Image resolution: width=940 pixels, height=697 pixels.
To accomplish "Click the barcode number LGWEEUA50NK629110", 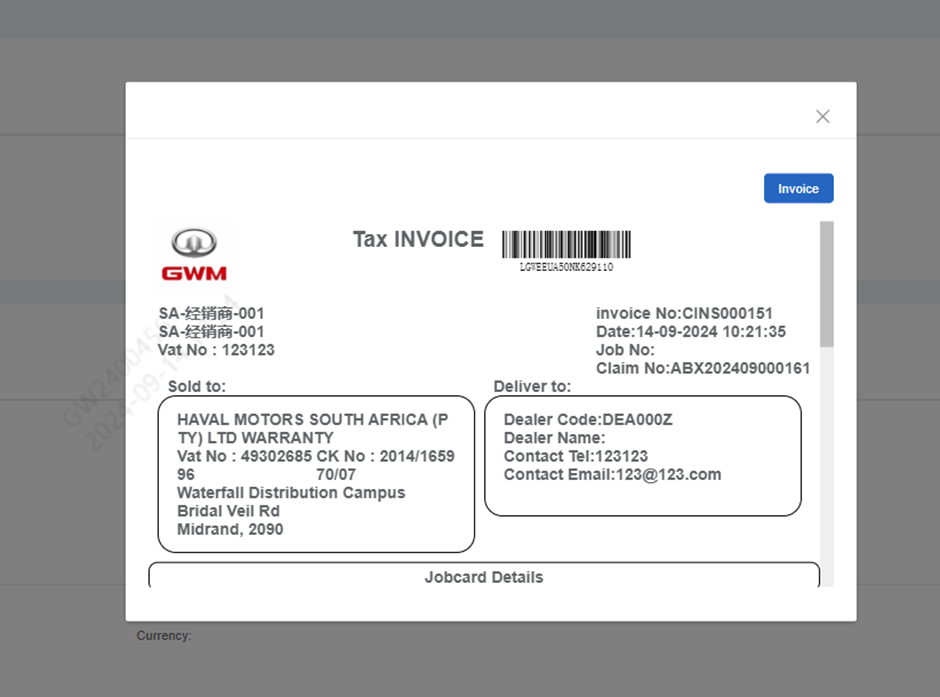I will tap(567, 267).
